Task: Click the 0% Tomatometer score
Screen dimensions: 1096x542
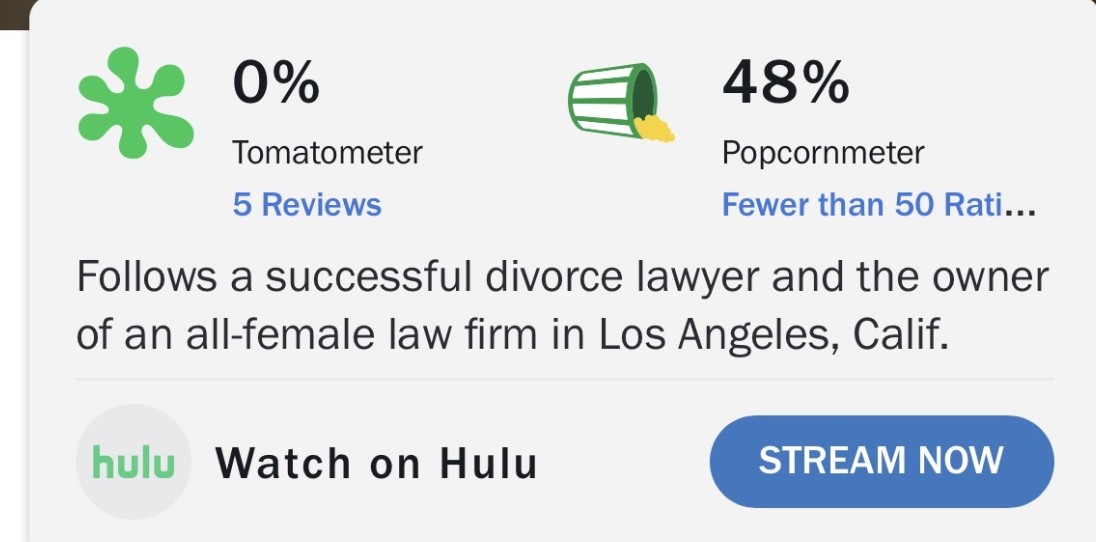Action: coord(276,84)
